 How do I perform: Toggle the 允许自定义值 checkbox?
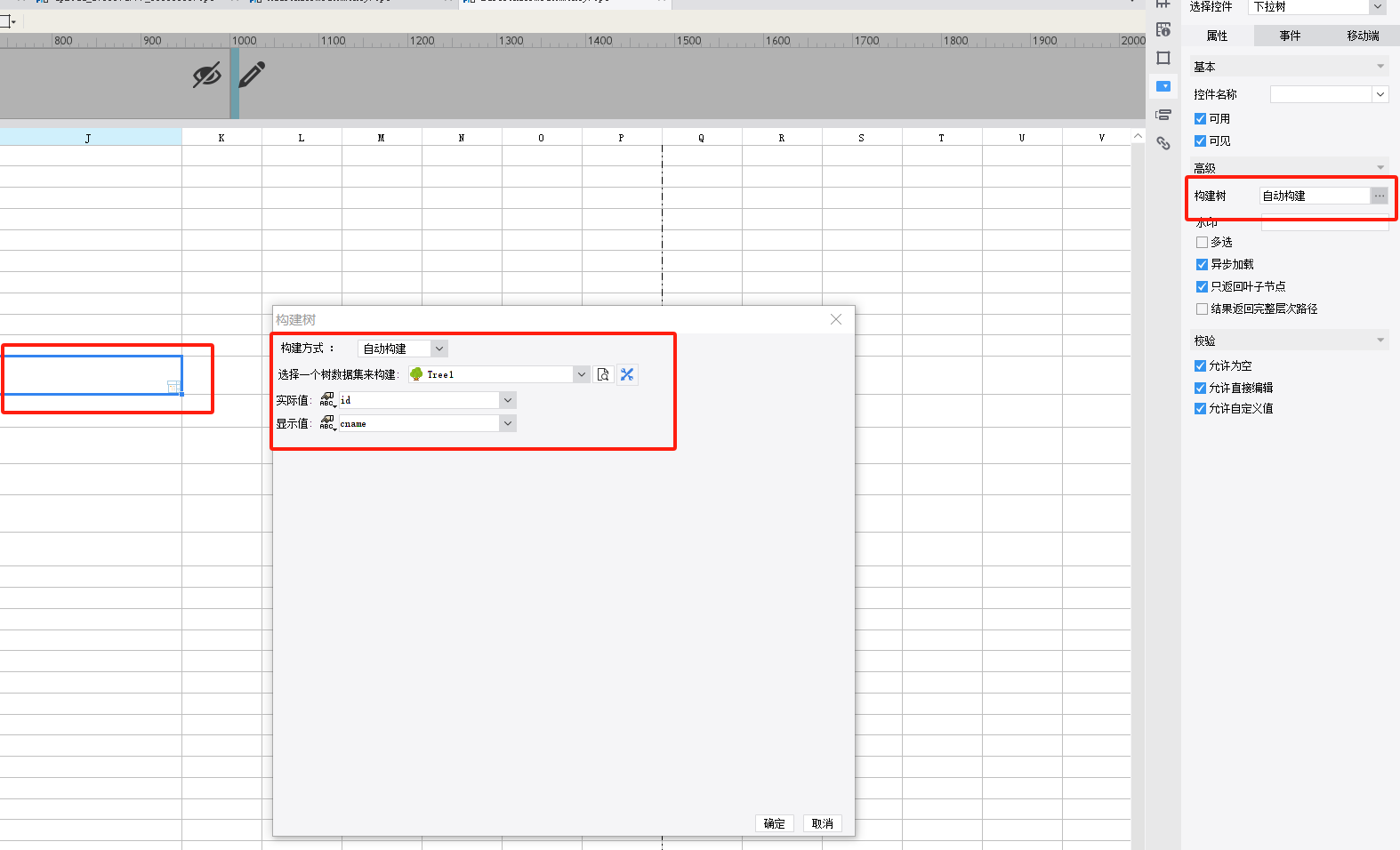[x=1200, y=408]
